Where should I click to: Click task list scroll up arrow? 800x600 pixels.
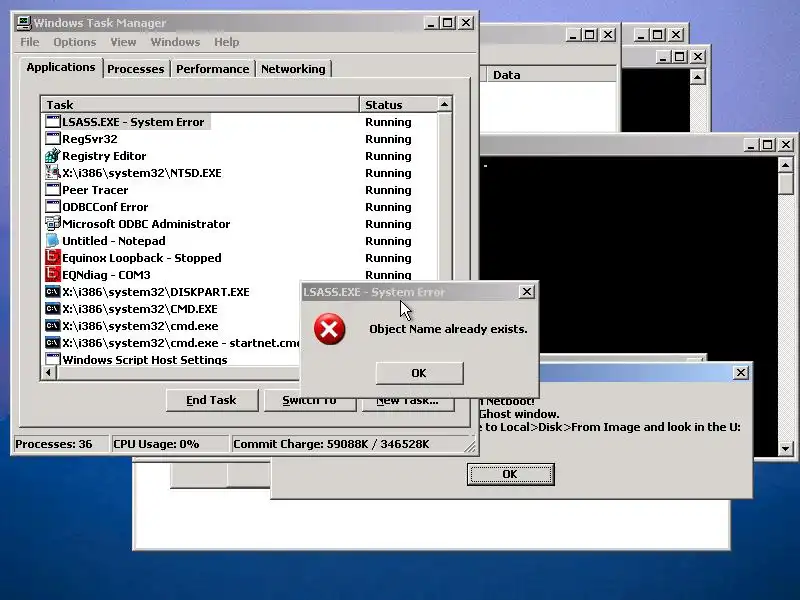[444, 104]
